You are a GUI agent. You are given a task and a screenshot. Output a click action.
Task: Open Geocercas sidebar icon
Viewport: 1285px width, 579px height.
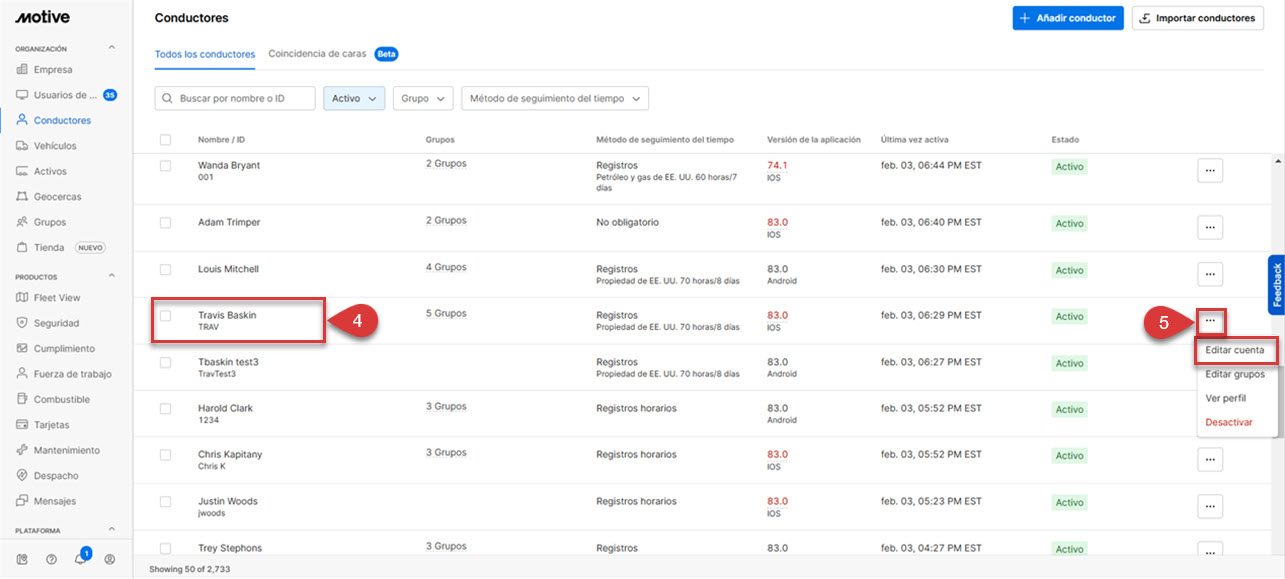click(x=22, y=197)
